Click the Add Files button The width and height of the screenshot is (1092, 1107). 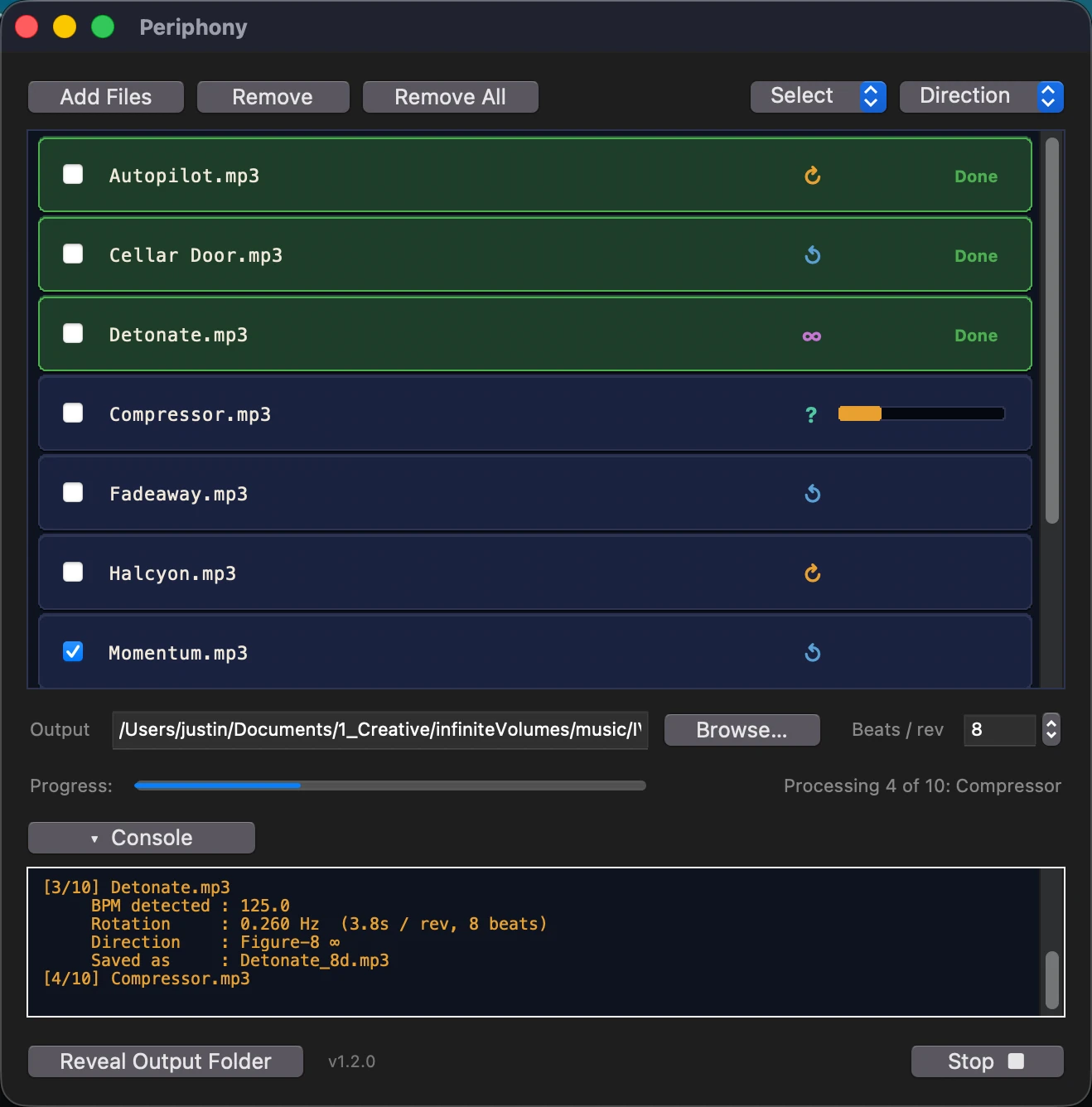click(x=106, y=97)
